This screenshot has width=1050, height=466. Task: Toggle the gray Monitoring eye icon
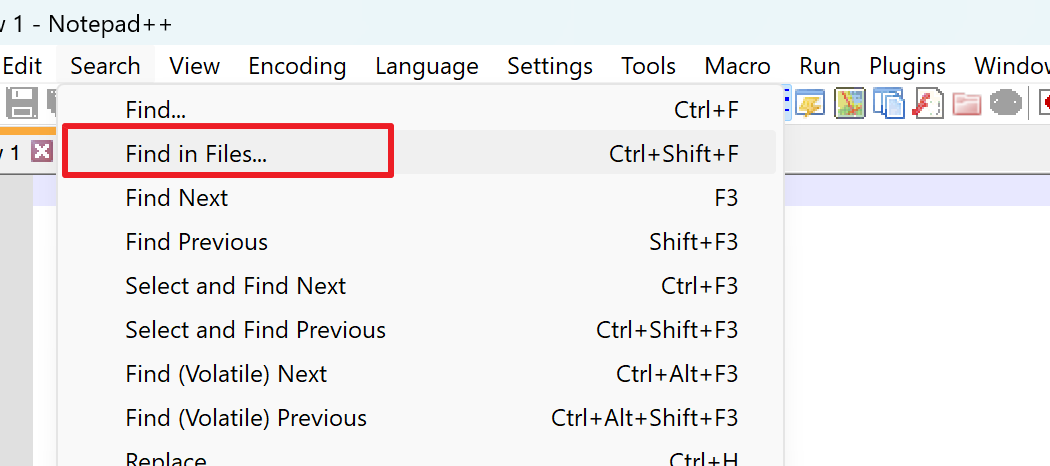click(x=1006, y=104)
